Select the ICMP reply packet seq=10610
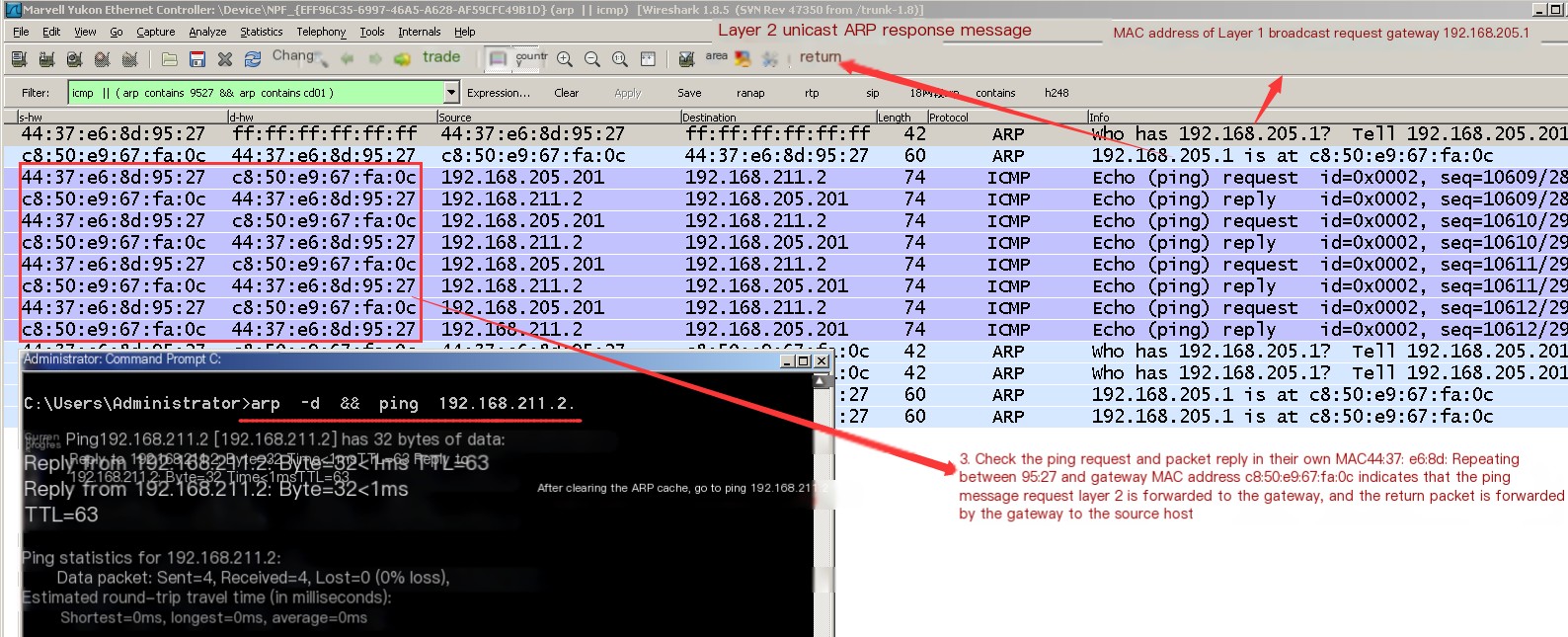This screenshot has width=1568, height=637. (x=785, y=243)
